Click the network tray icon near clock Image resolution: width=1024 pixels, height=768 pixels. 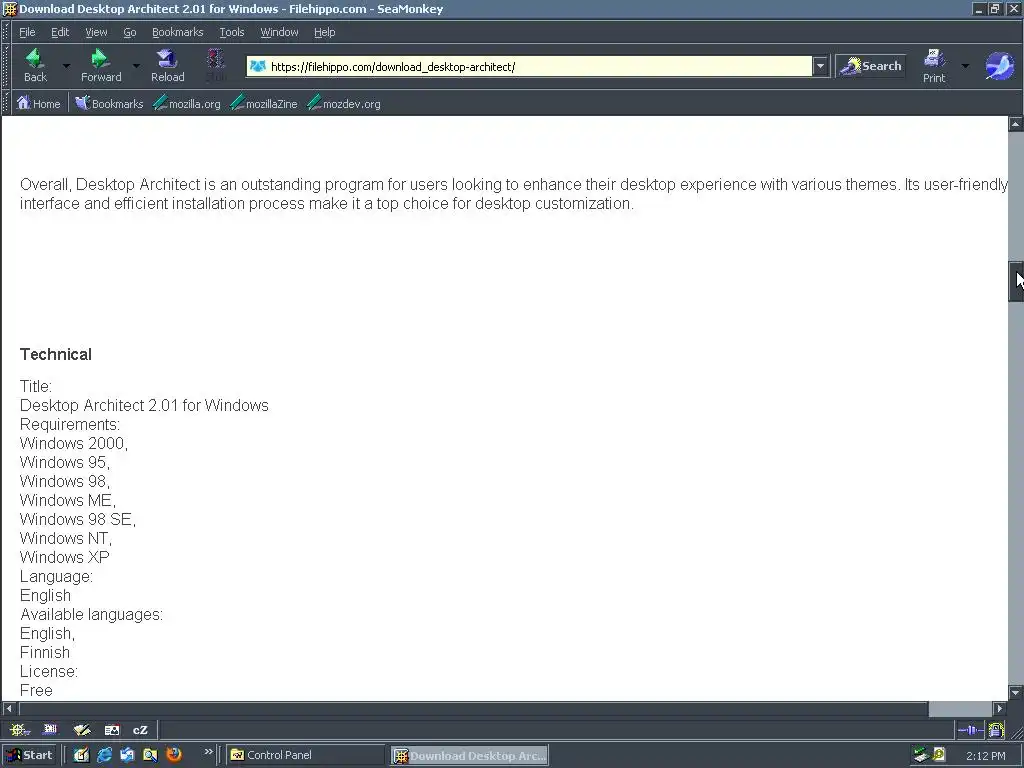point(921,755)
